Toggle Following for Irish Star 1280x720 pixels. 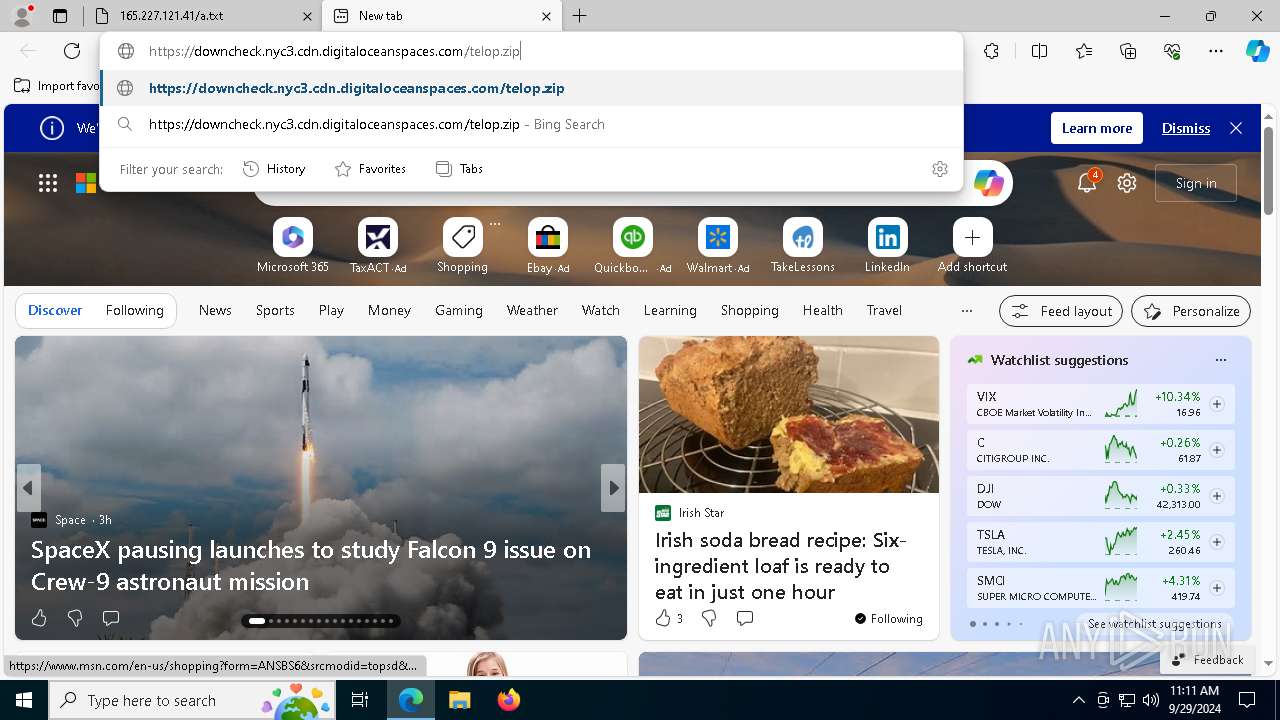(x=889, y=619)
